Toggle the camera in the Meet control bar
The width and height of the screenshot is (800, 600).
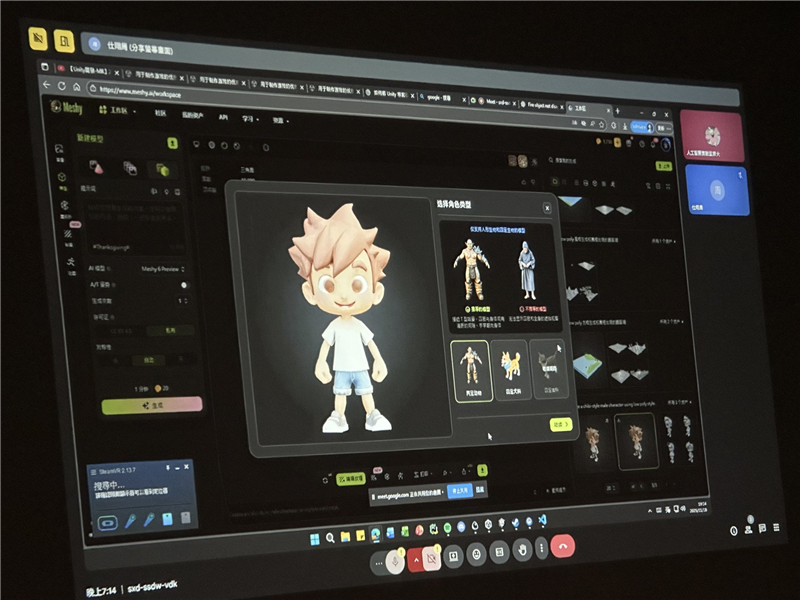(431, 558)
